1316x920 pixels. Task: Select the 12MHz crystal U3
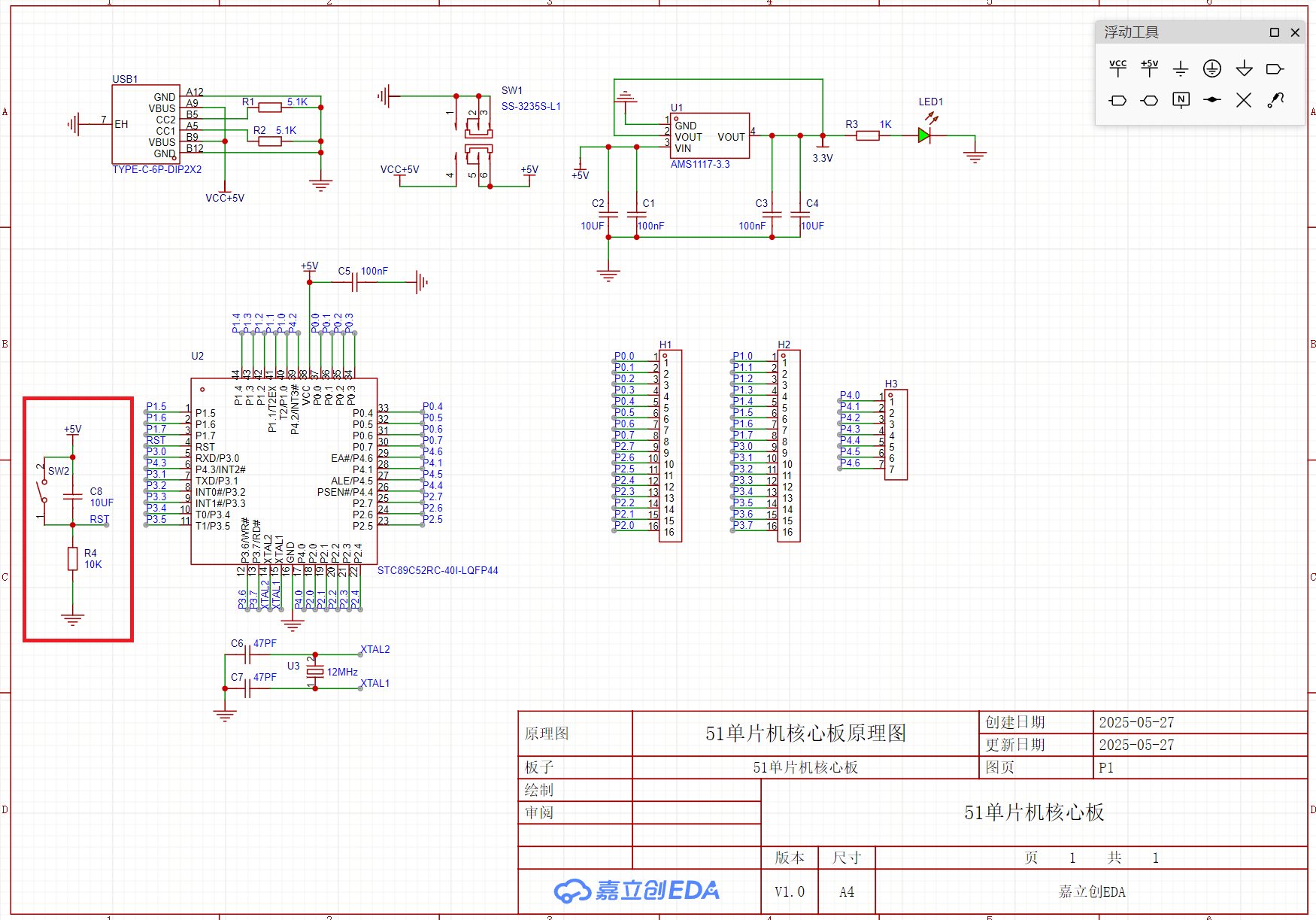(x=315, y=672)
